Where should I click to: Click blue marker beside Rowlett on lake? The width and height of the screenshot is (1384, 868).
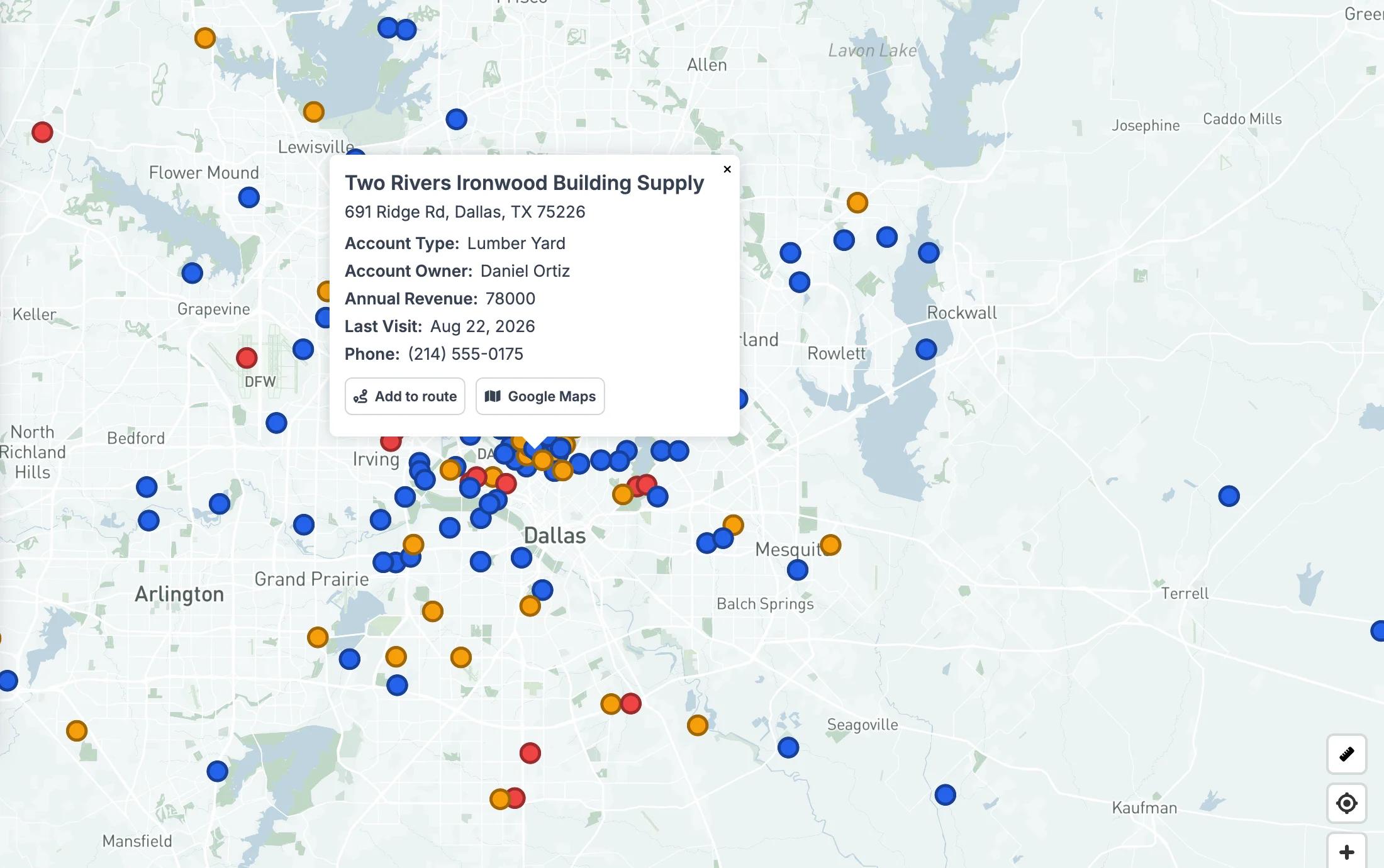point(926,349)
